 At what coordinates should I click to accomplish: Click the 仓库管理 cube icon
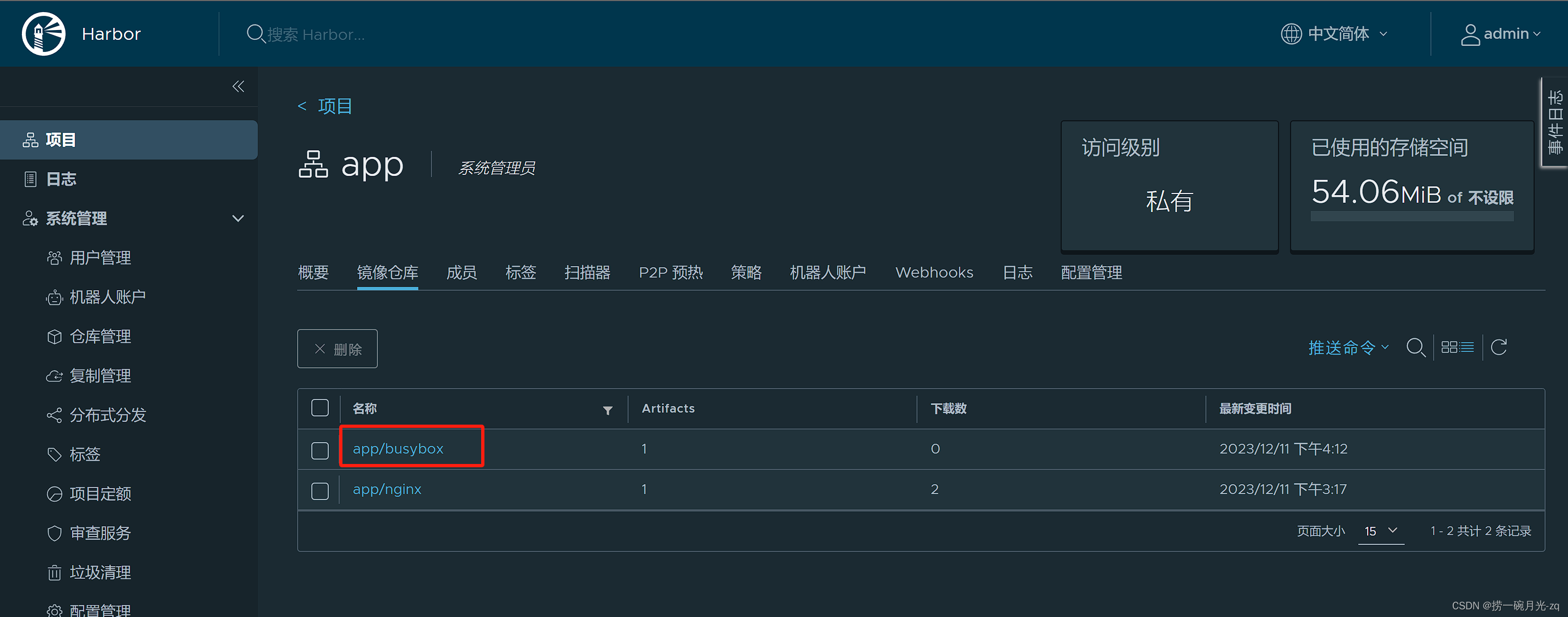[54, 337]
